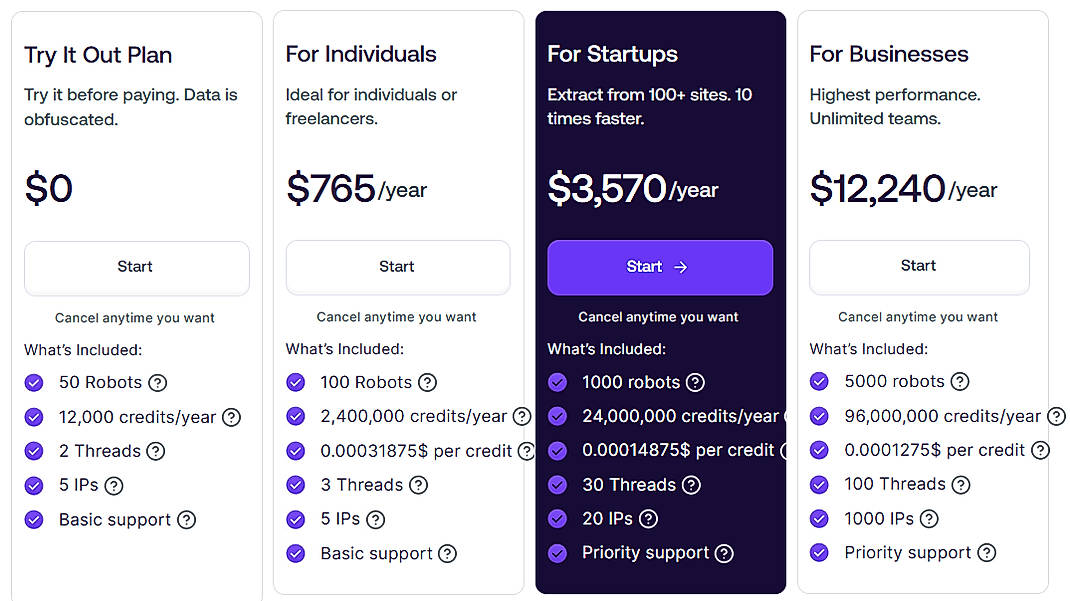Screen dimensions: 1070x601
Task: Click the question mark beside 20 IPs
Action: [x=649, y=519]
